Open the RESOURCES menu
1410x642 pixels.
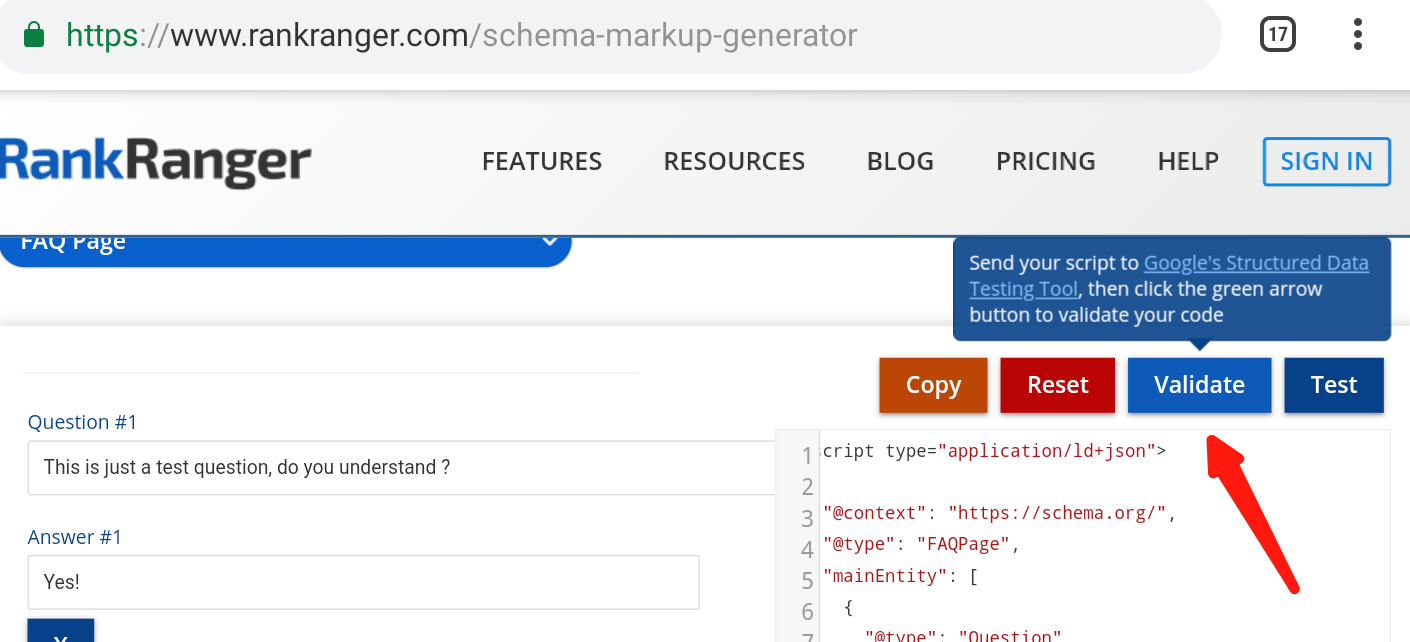click(734, 162)
